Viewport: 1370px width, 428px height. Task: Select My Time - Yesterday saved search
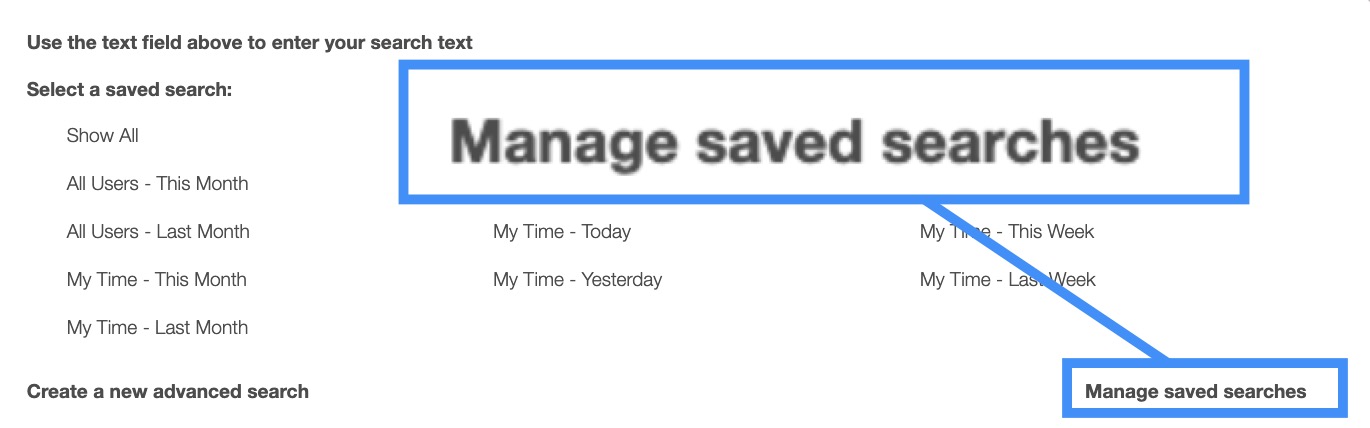tap(577, 280)
